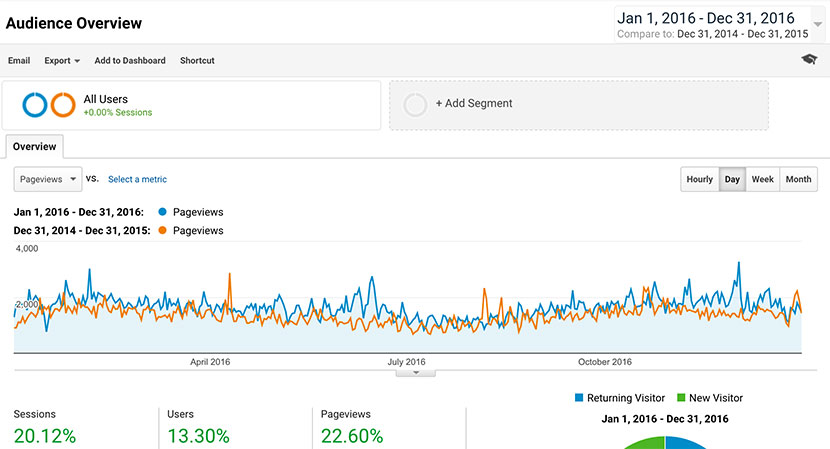This screenshot has width=830, height=449.
Task: Click the blue All Users donut icon
Action: point(35,105)
